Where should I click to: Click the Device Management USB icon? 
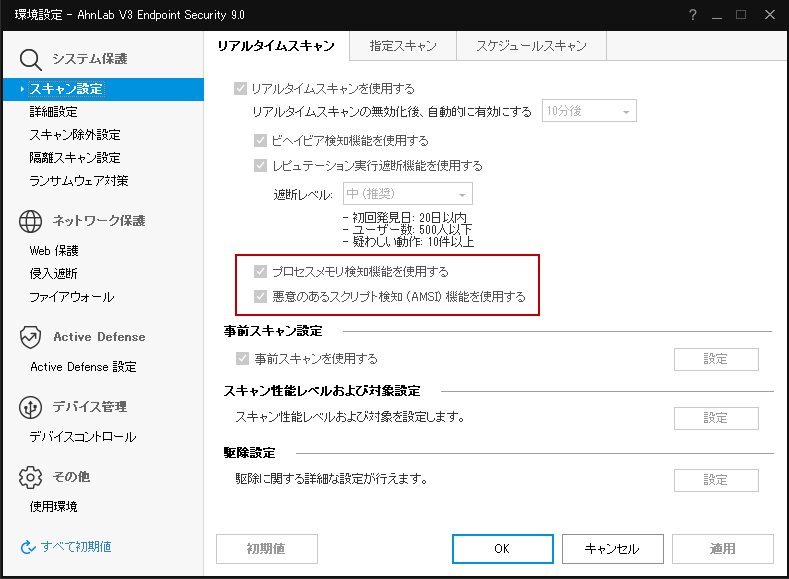coord(31,407)
